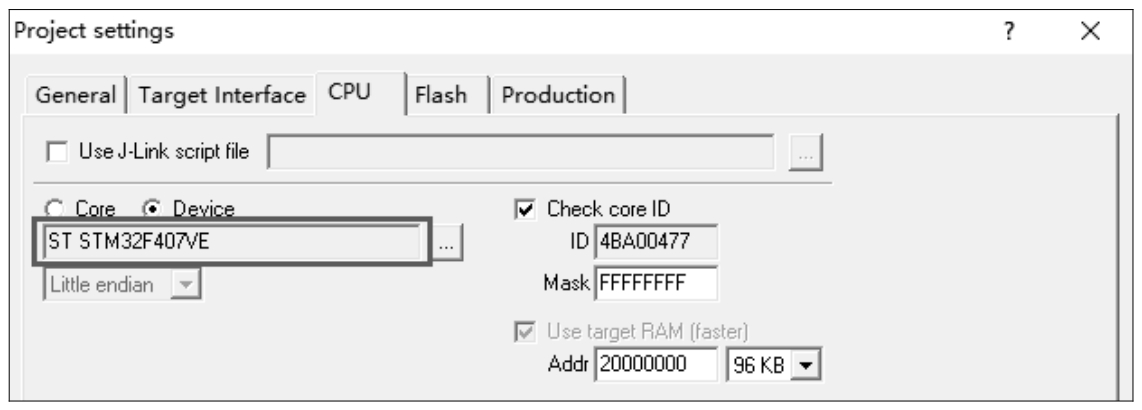
Task: Select the Flash tab
Action: (x=442, y=96)
